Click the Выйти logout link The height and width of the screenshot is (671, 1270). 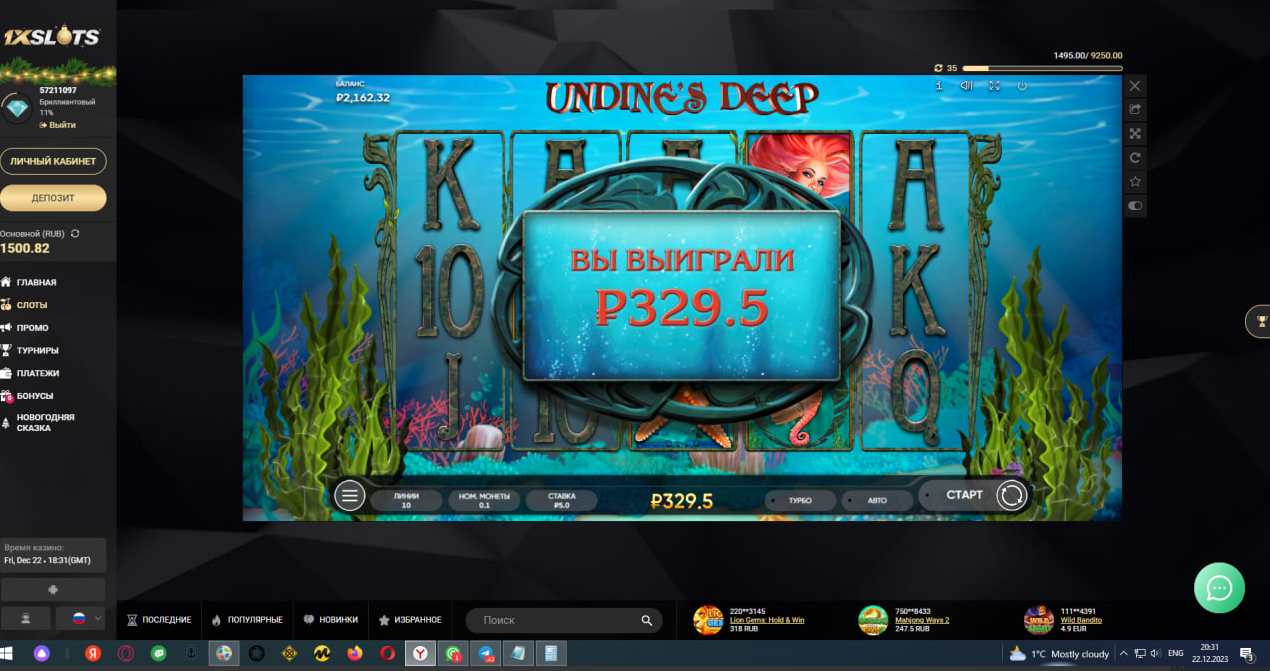click(x=57, y=125)
